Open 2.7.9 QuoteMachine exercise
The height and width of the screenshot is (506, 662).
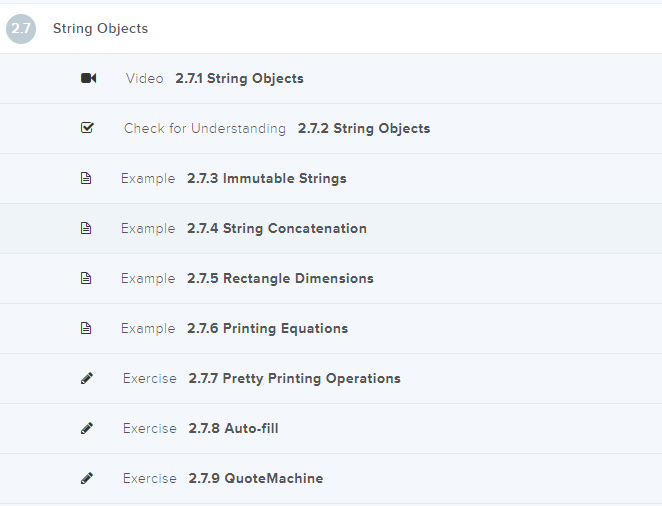tap(255, 478)
